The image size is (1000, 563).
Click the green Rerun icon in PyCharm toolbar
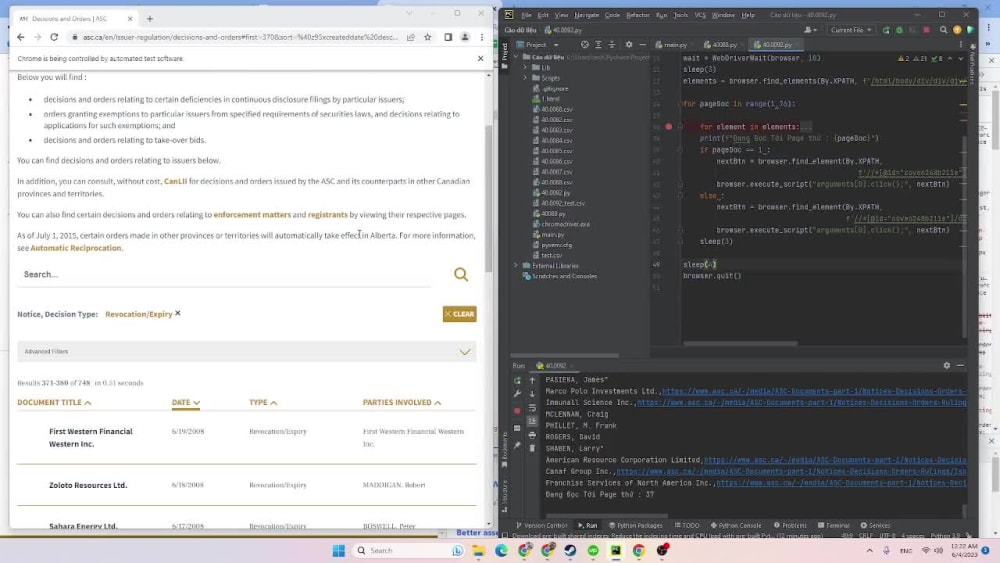886,30
